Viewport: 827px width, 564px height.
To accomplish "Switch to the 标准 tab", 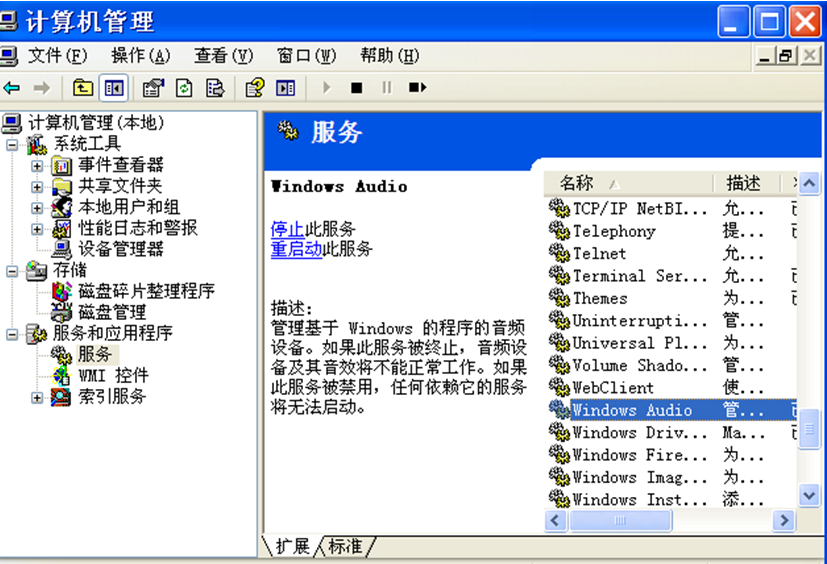I will 346,546.
